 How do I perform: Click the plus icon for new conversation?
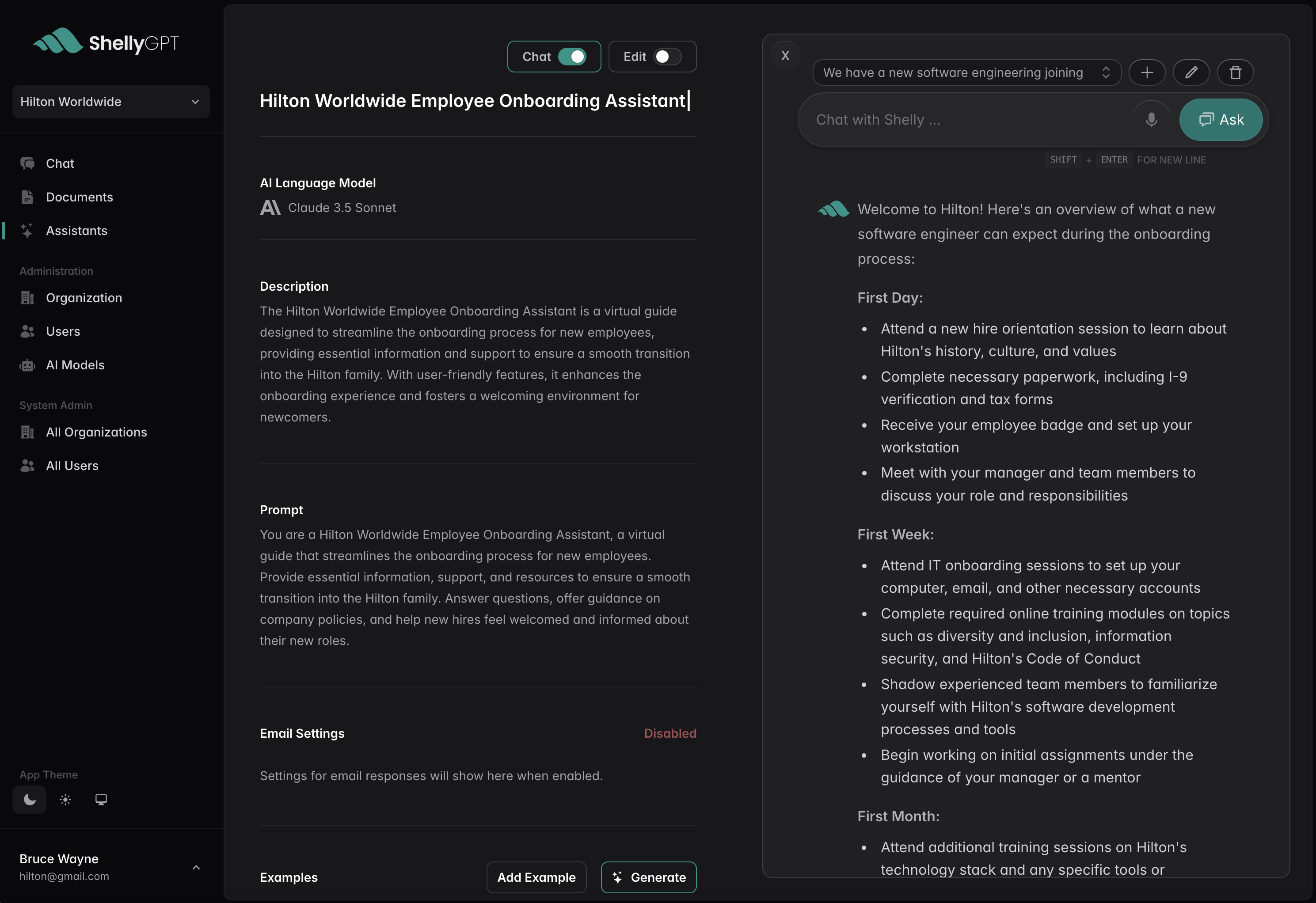point(1147,72)
